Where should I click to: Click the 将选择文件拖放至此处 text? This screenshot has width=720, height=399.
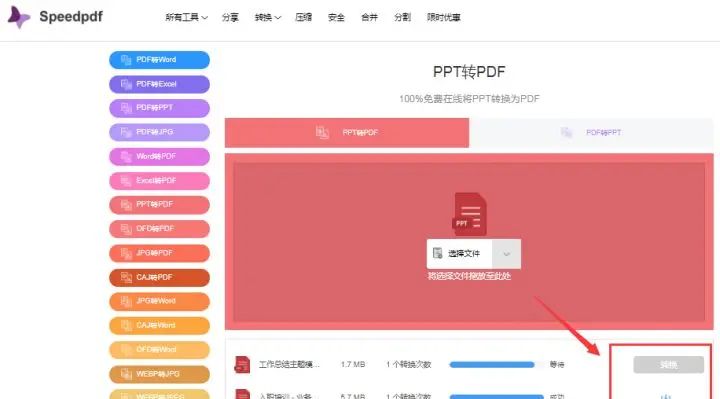pos(469,276)
